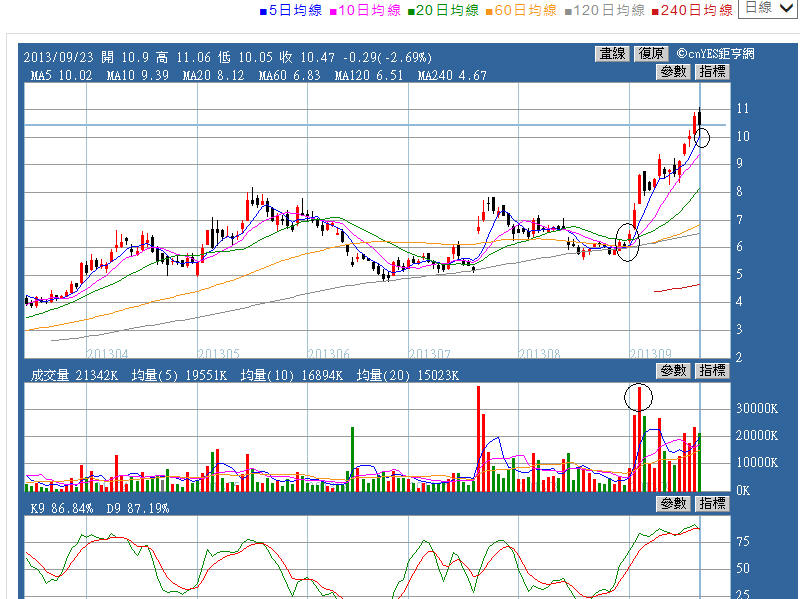Click the 201305 month marker on chart
800x599 pixels.
point(218,353)
